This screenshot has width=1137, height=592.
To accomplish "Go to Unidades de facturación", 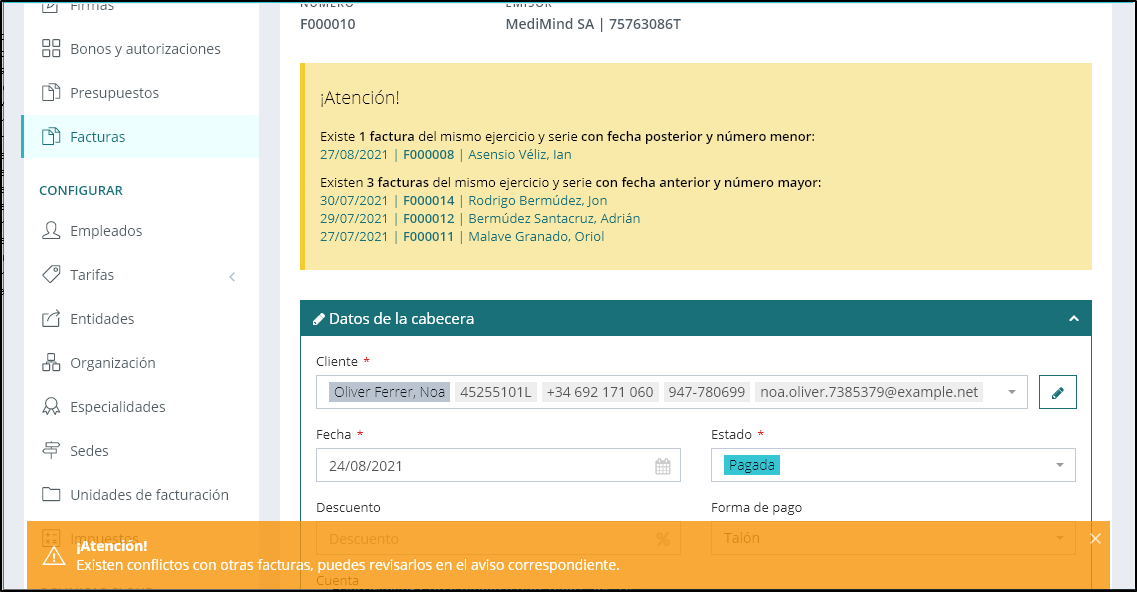I will (x=149, y=495).
